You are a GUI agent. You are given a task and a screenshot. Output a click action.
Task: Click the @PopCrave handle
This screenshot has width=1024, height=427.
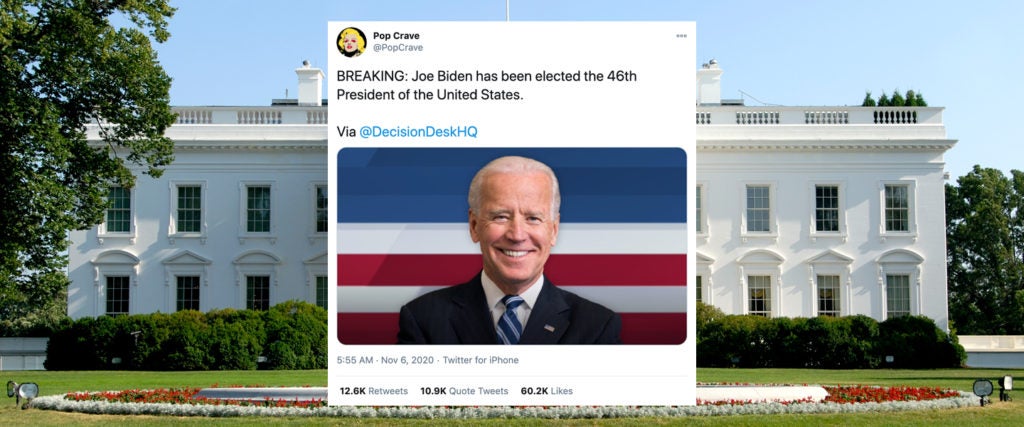[x=398, y=48]
